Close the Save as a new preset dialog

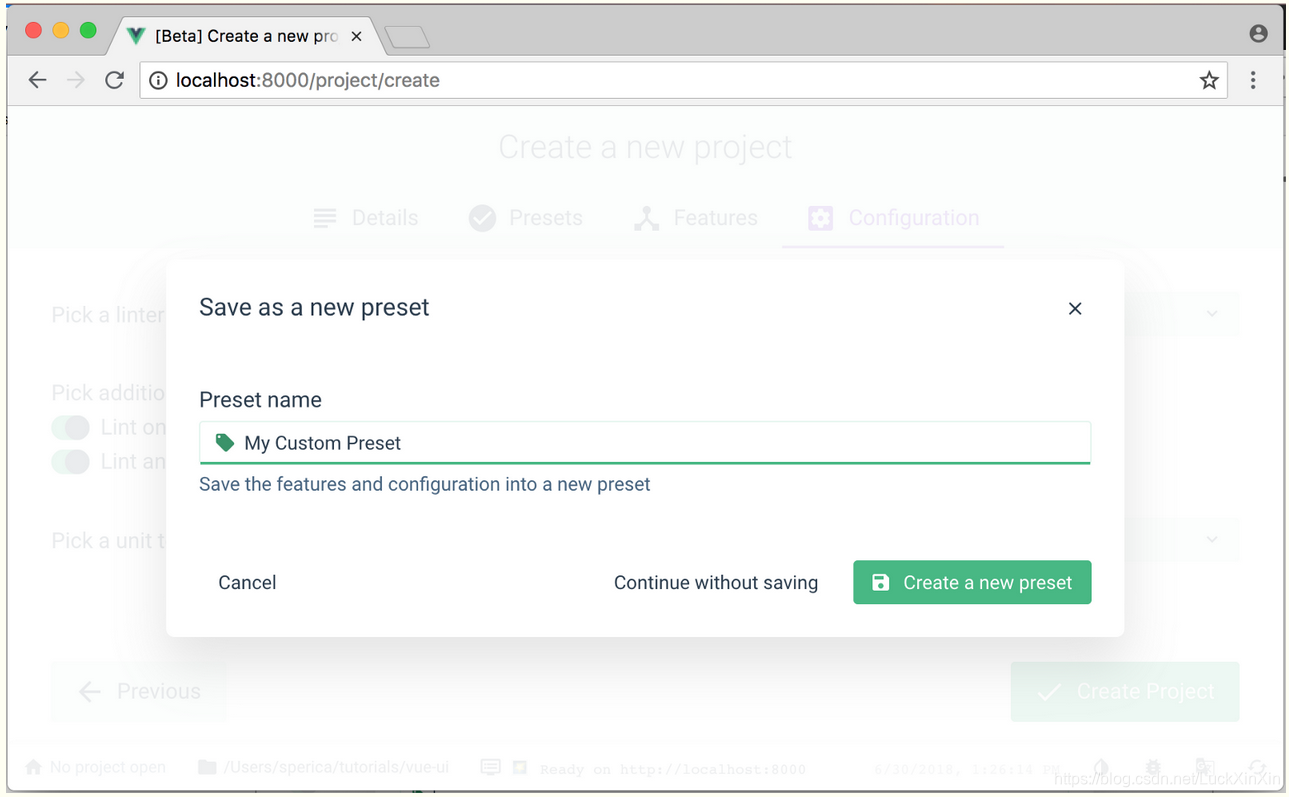click(1075, 309)
